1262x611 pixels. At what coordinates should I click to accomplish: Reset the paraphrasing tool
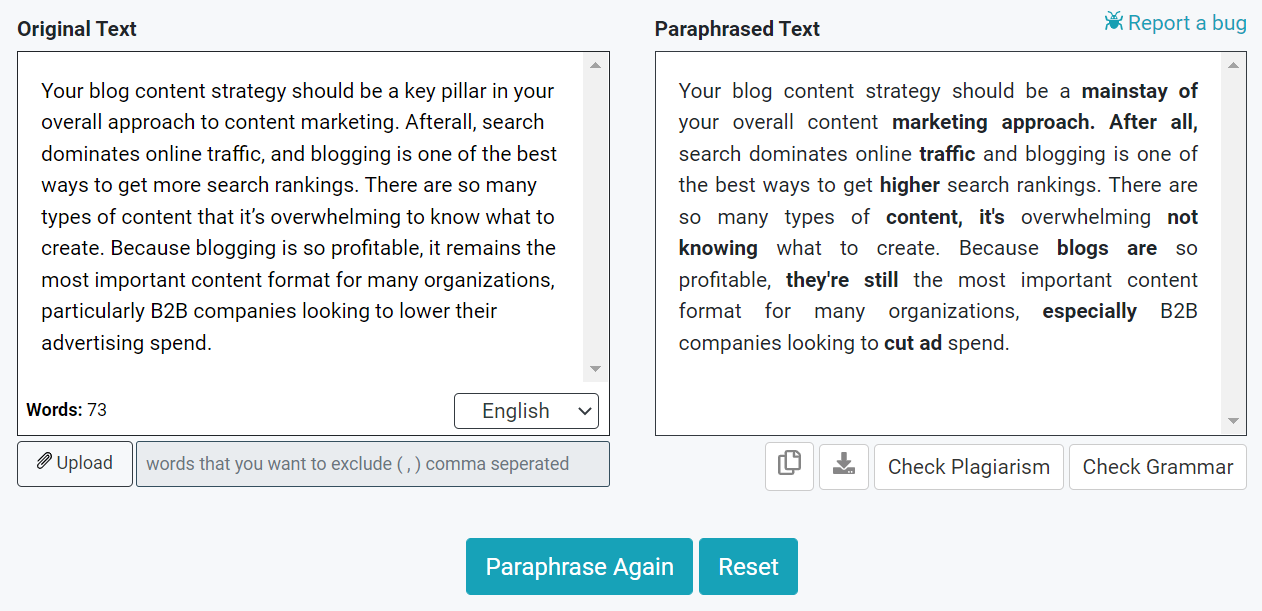tap(748, 567)
